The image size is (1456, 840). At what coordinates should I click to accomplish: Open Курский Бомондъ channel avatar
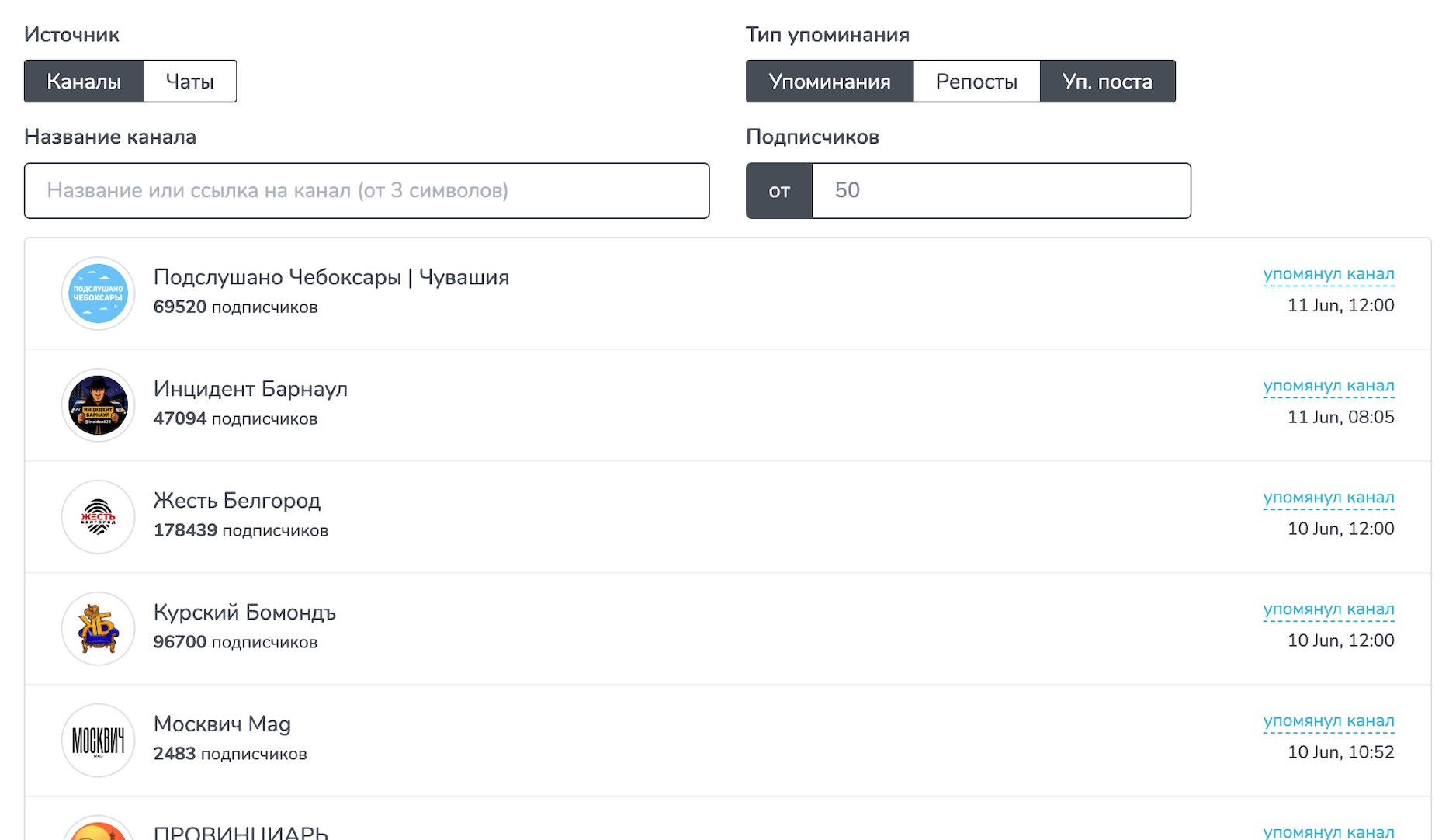click(99, 629)
